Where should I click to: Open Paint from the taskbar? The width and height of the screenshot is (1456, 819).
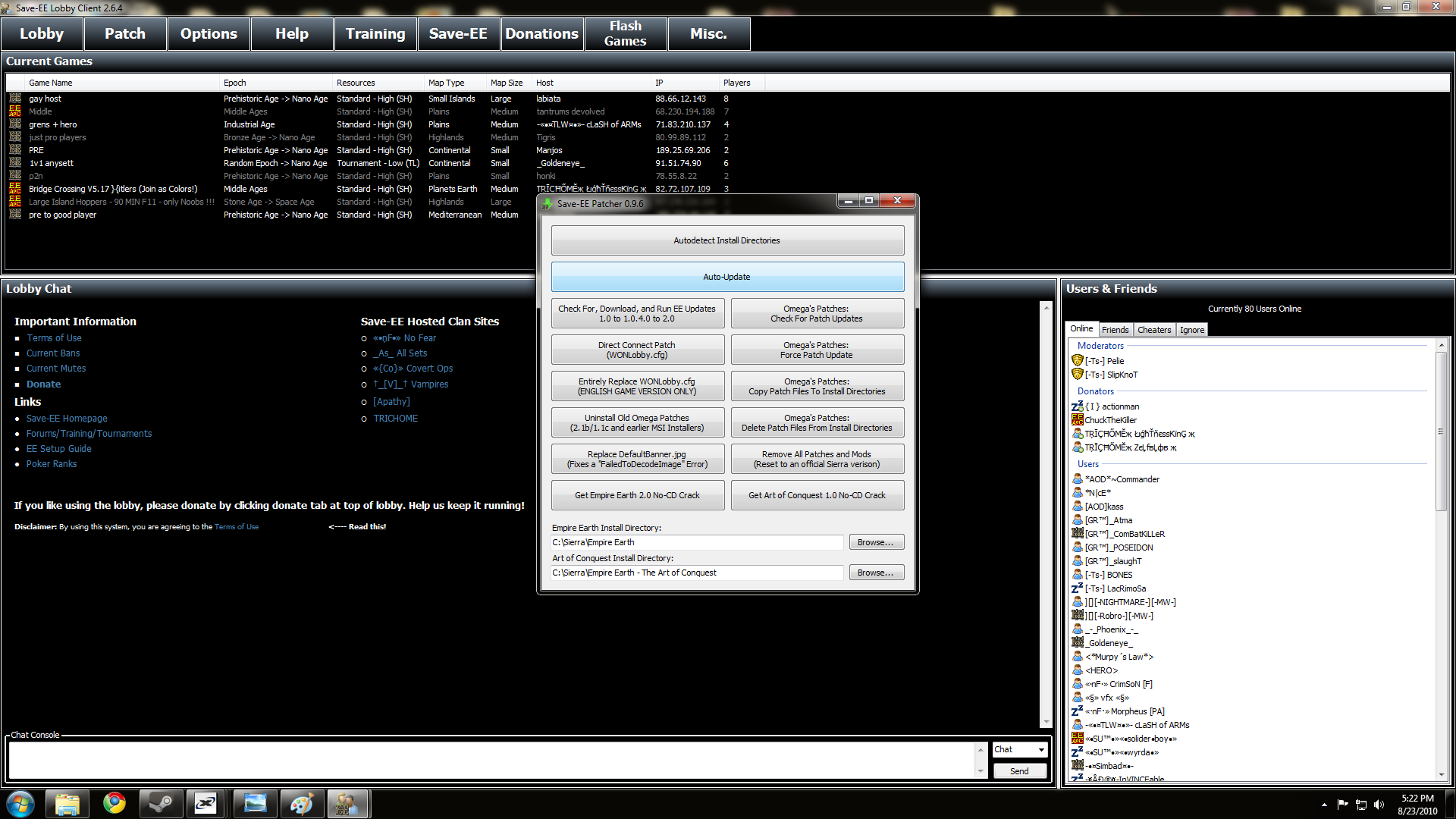(x=301, y=803)
